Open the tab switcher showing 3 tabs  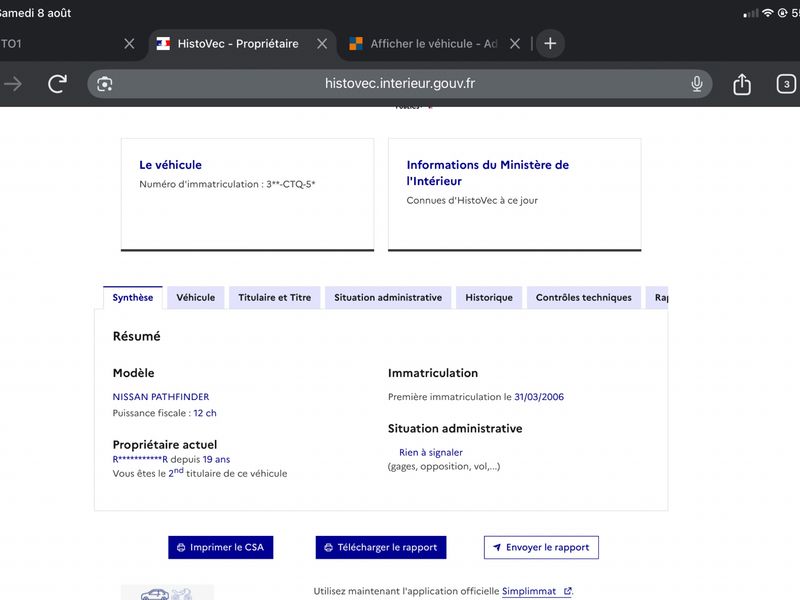pos(786,84)
